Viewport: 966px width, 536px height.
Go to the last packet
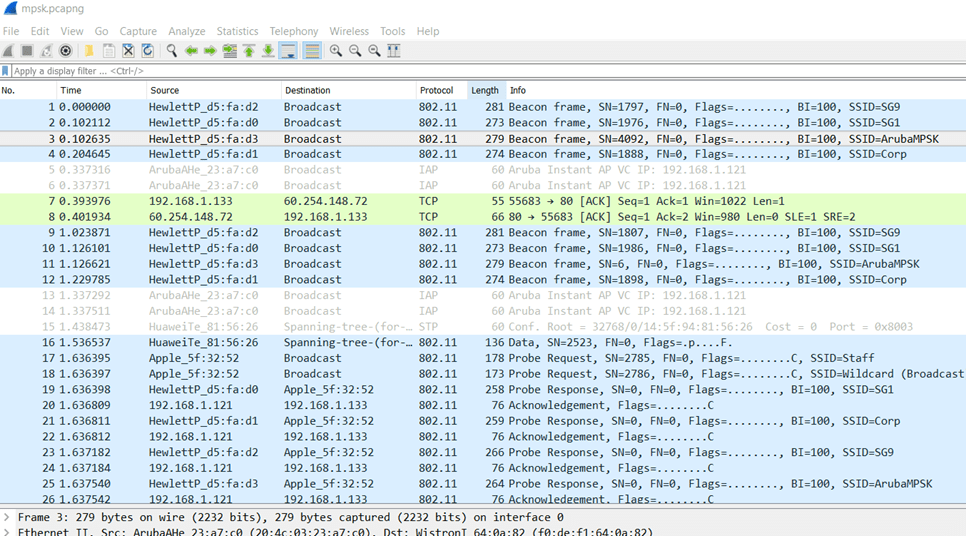[x=268, y=51]
